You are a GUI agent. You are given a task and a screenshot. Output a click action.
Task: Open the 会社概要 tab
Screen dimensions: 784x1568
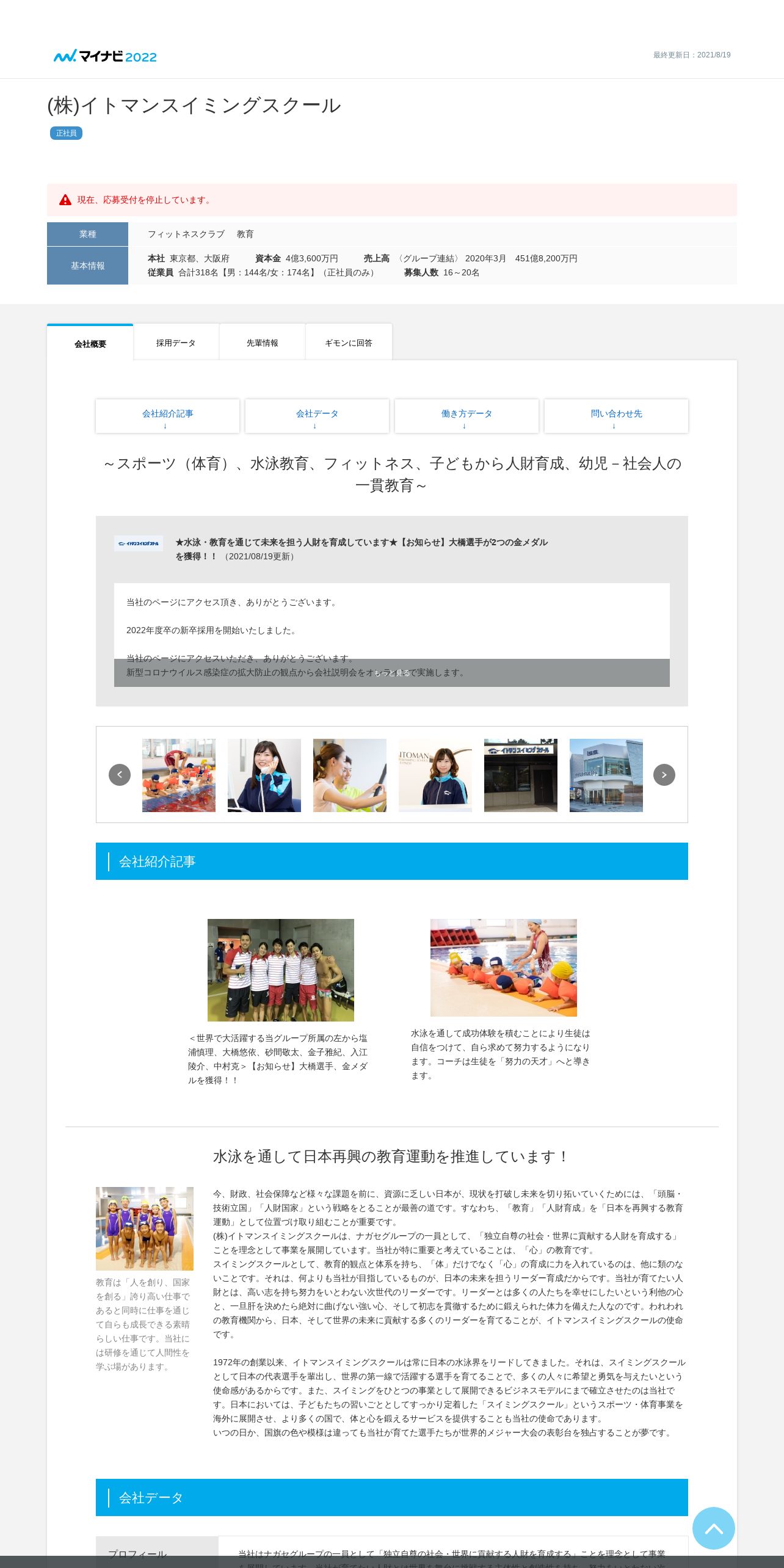click(x=90, y=344)
